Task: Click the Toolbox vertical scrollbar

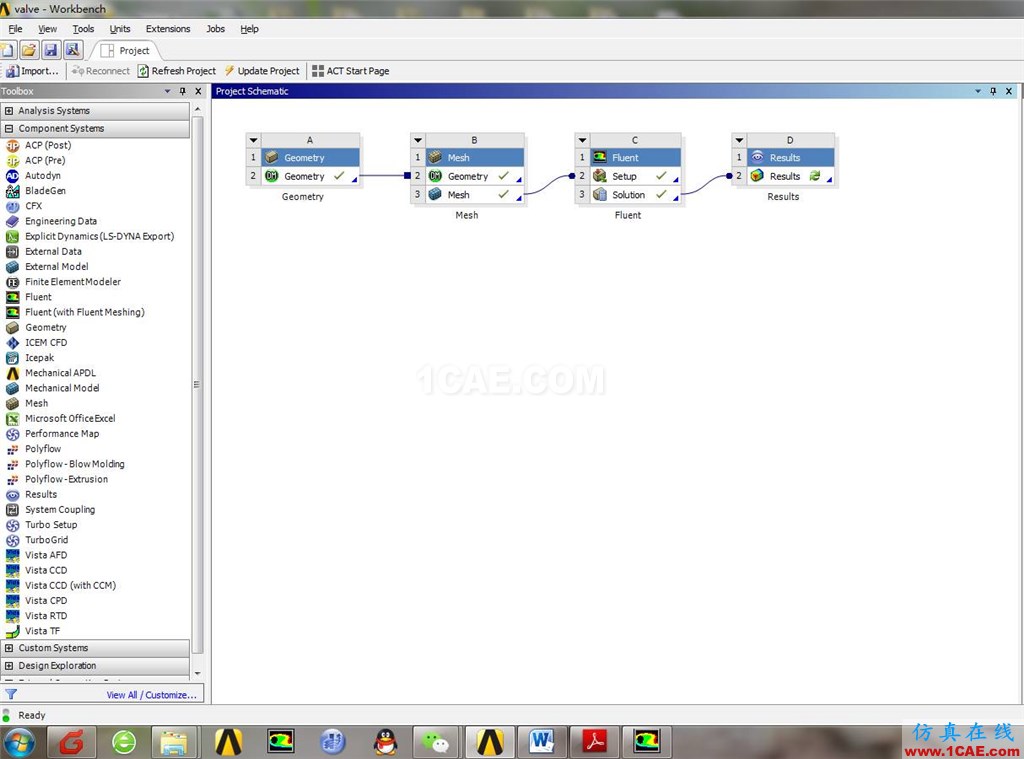Action: click(x=198, y=385)
